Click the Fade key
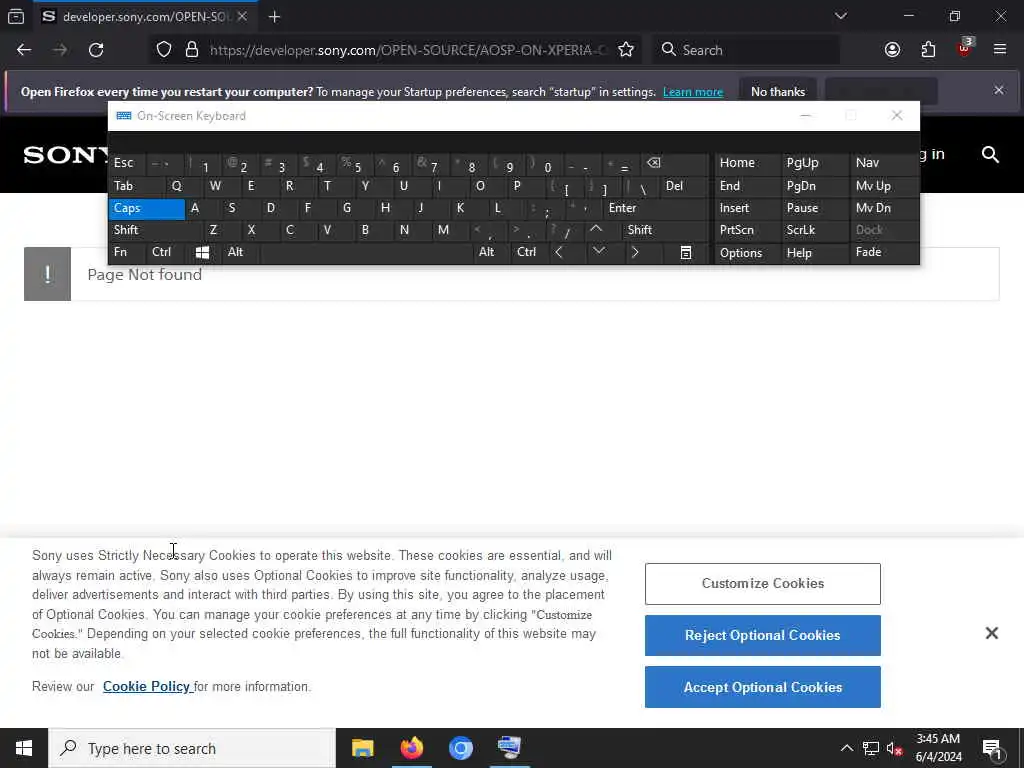Viewport: 1024px width, 768px height. click(x=884, y=252)
